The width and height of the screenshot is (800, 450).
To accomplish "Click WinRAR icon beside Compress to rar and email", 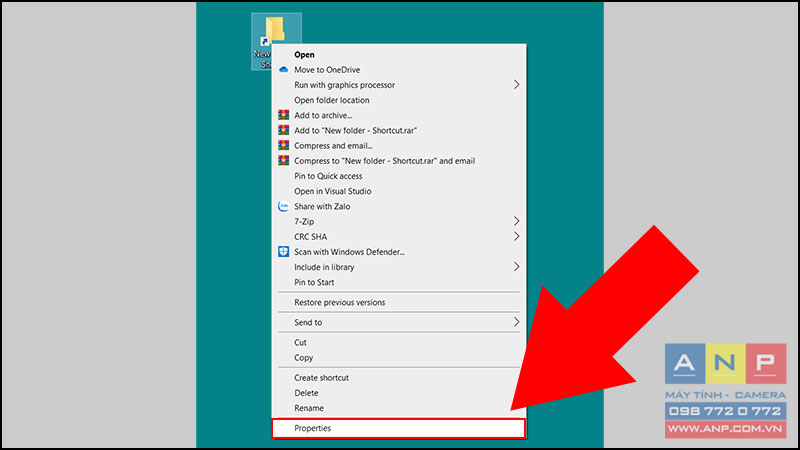I will coord(284,161).
